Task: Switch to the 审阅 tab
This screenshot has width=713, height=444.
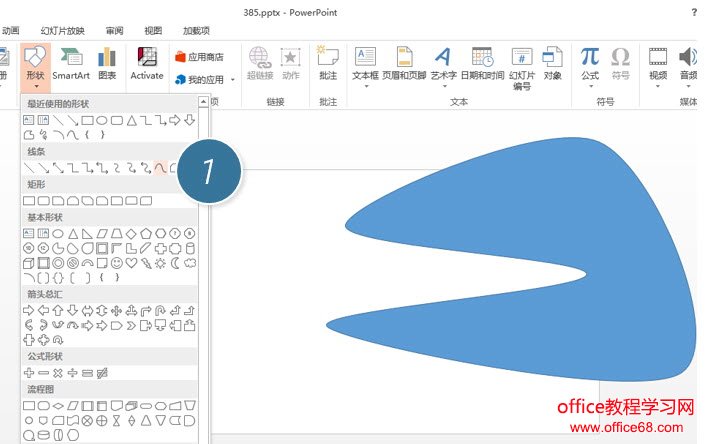Action: [x=114, y=30]
